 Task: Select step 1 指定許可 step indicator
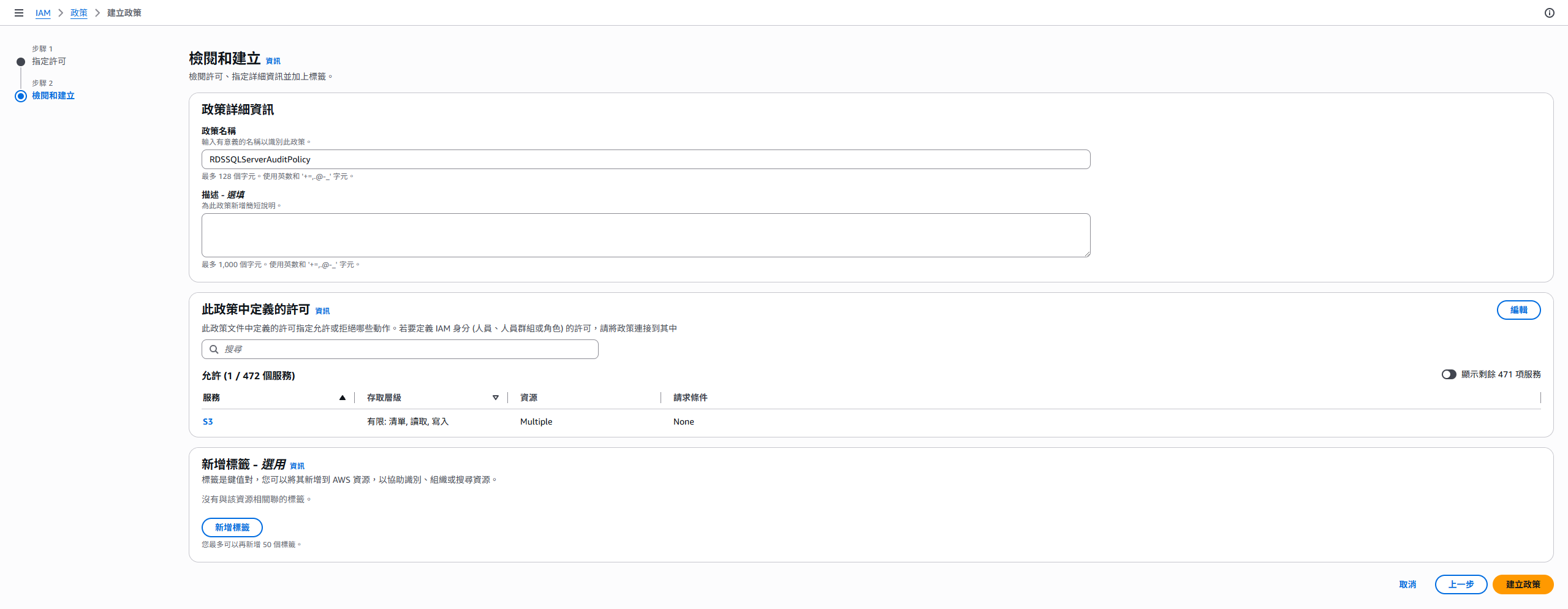point(21,62)
